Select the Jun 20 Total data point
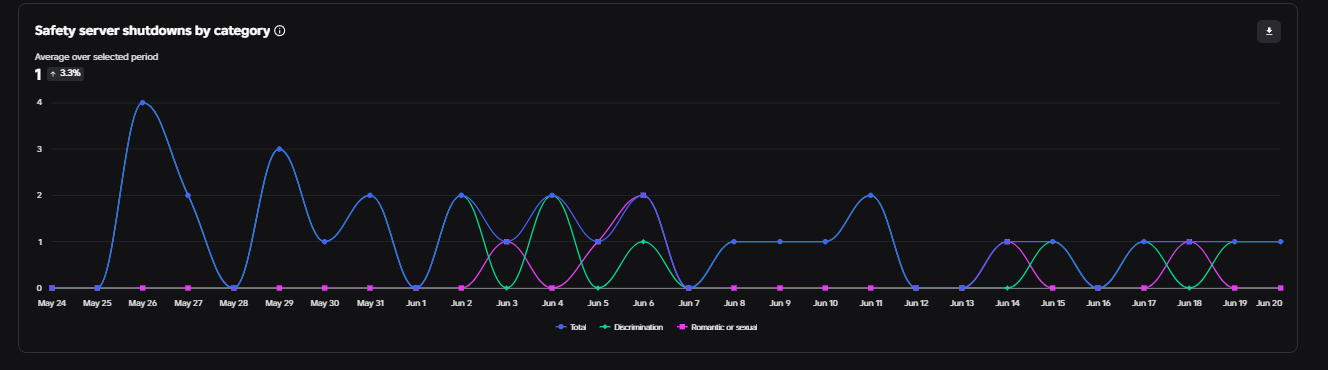The width and height of the screenshot is (1328, 370). (1280, 242)
